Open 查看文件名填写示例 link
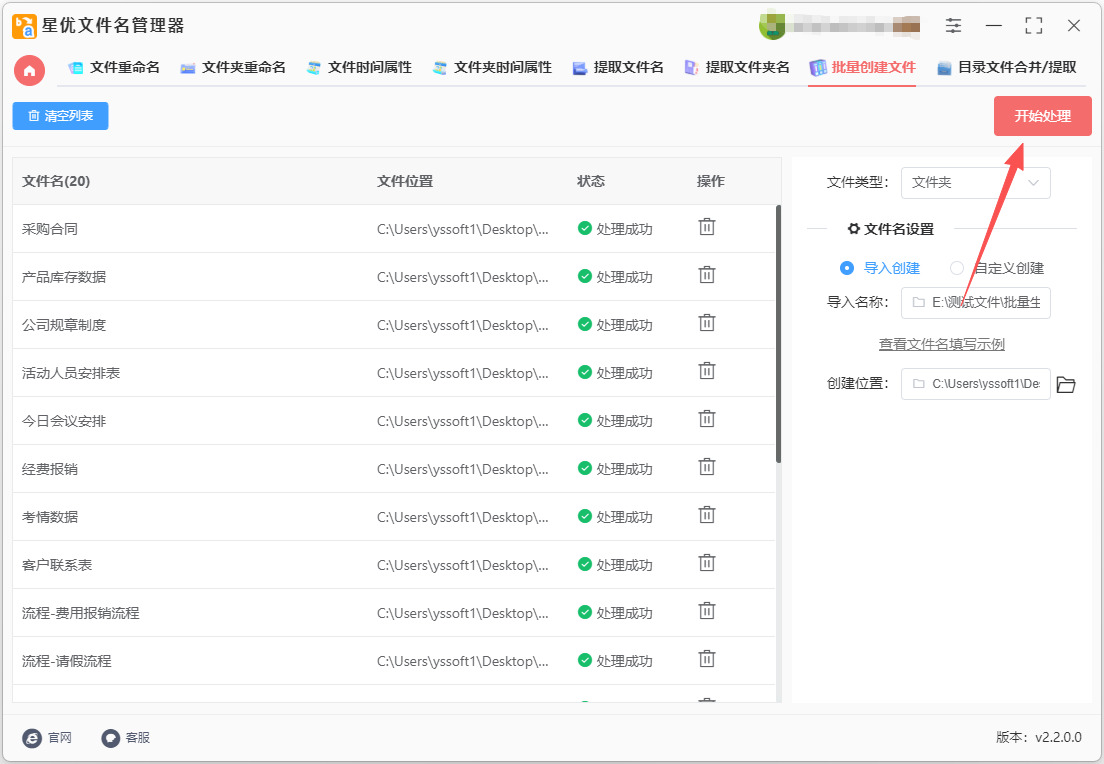 click(x=941, y=344)
